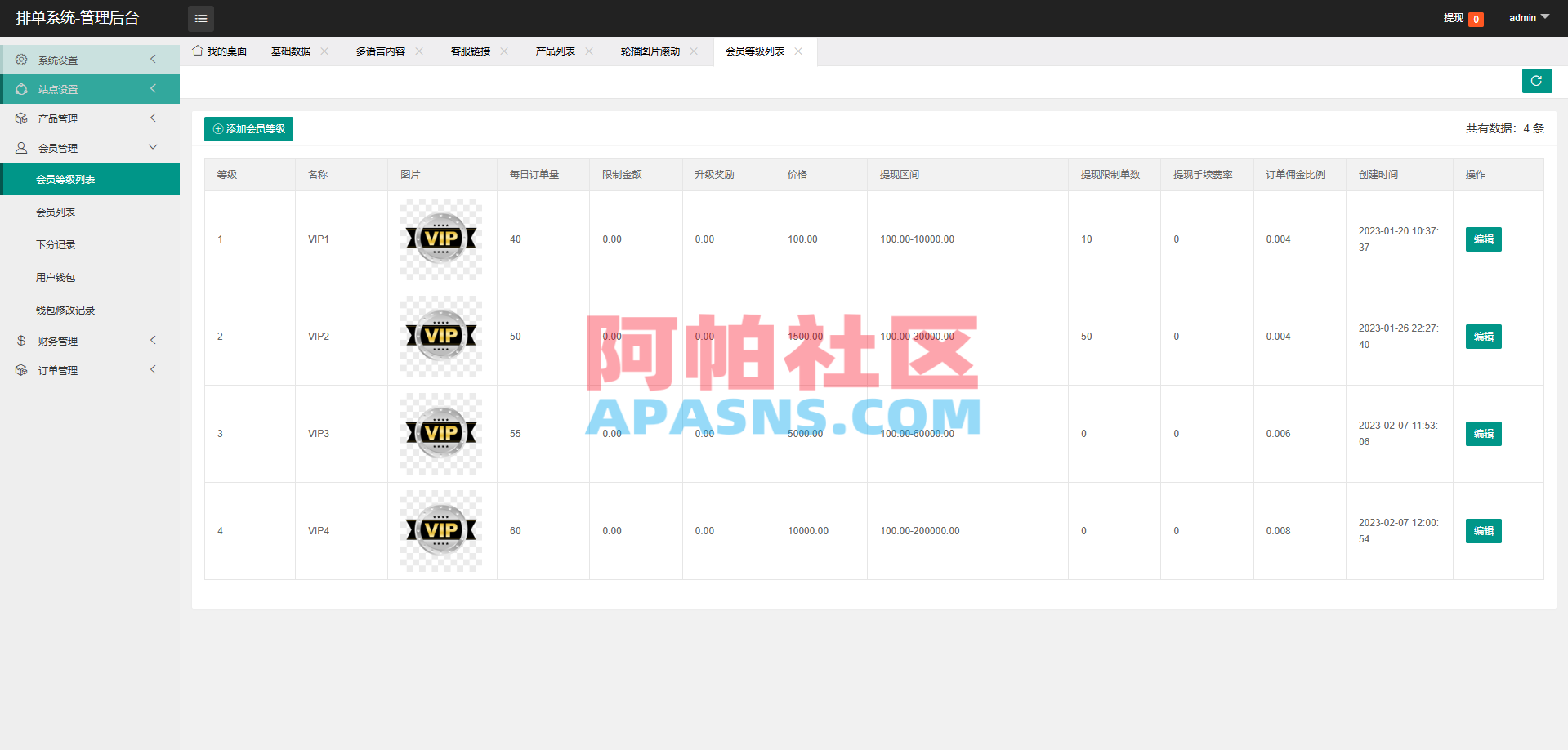Open 财务管理 via its dollar icon
1568x750 pixels.
click(21, 340)
